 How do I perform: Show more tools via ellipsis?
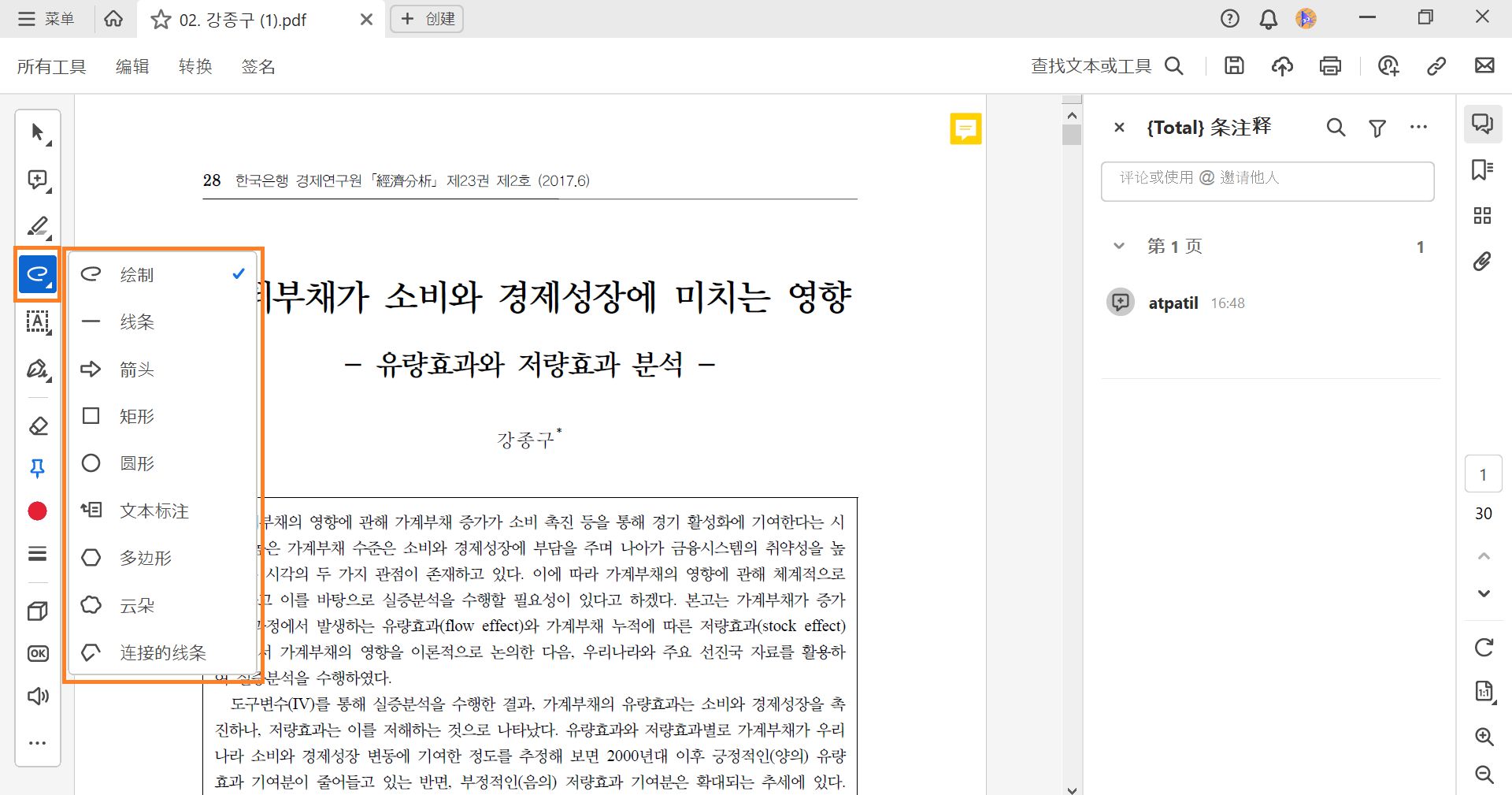point(37,742)
